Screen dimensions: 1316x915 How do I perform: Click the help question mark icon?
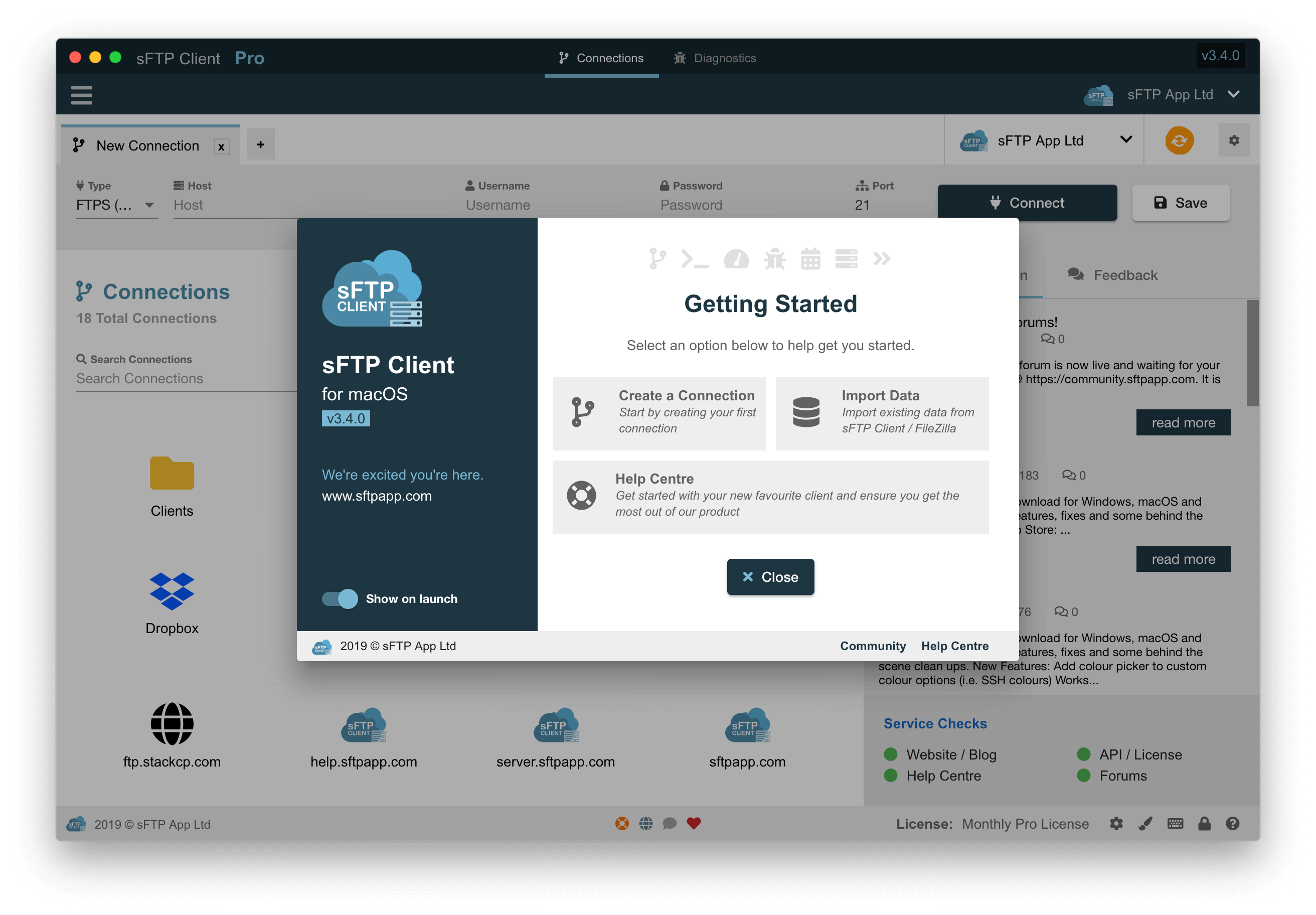1232,824
